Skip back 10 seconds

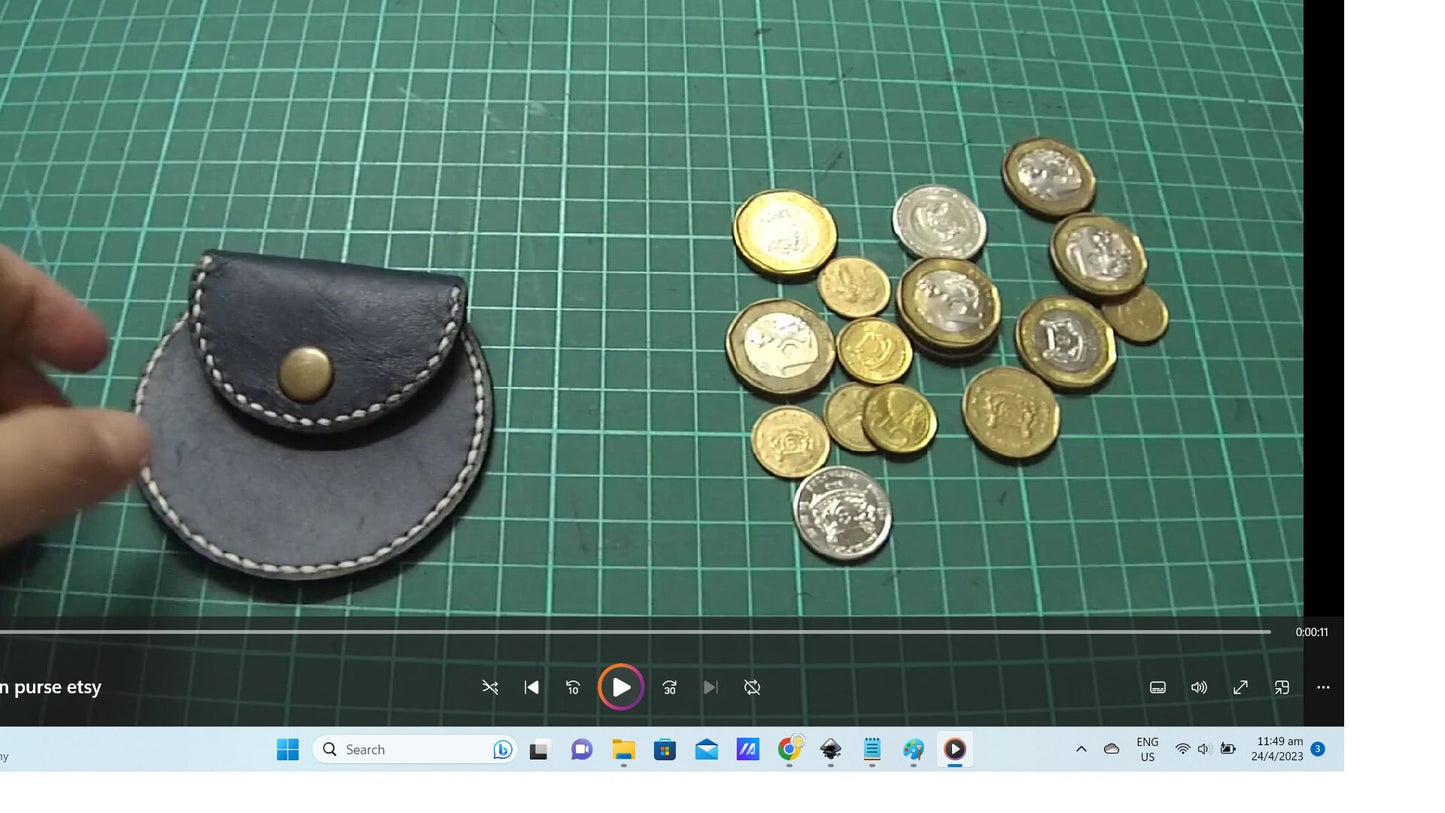click(573, 687)
